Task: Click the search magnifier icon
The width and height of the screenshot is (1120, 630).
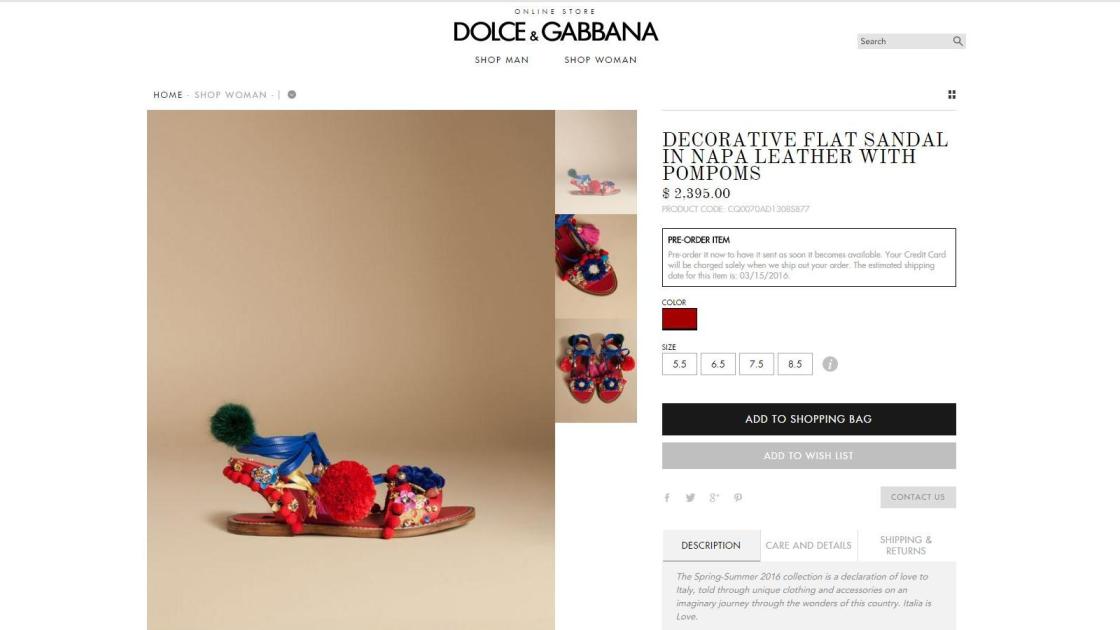Action: [x=958, y=41]
